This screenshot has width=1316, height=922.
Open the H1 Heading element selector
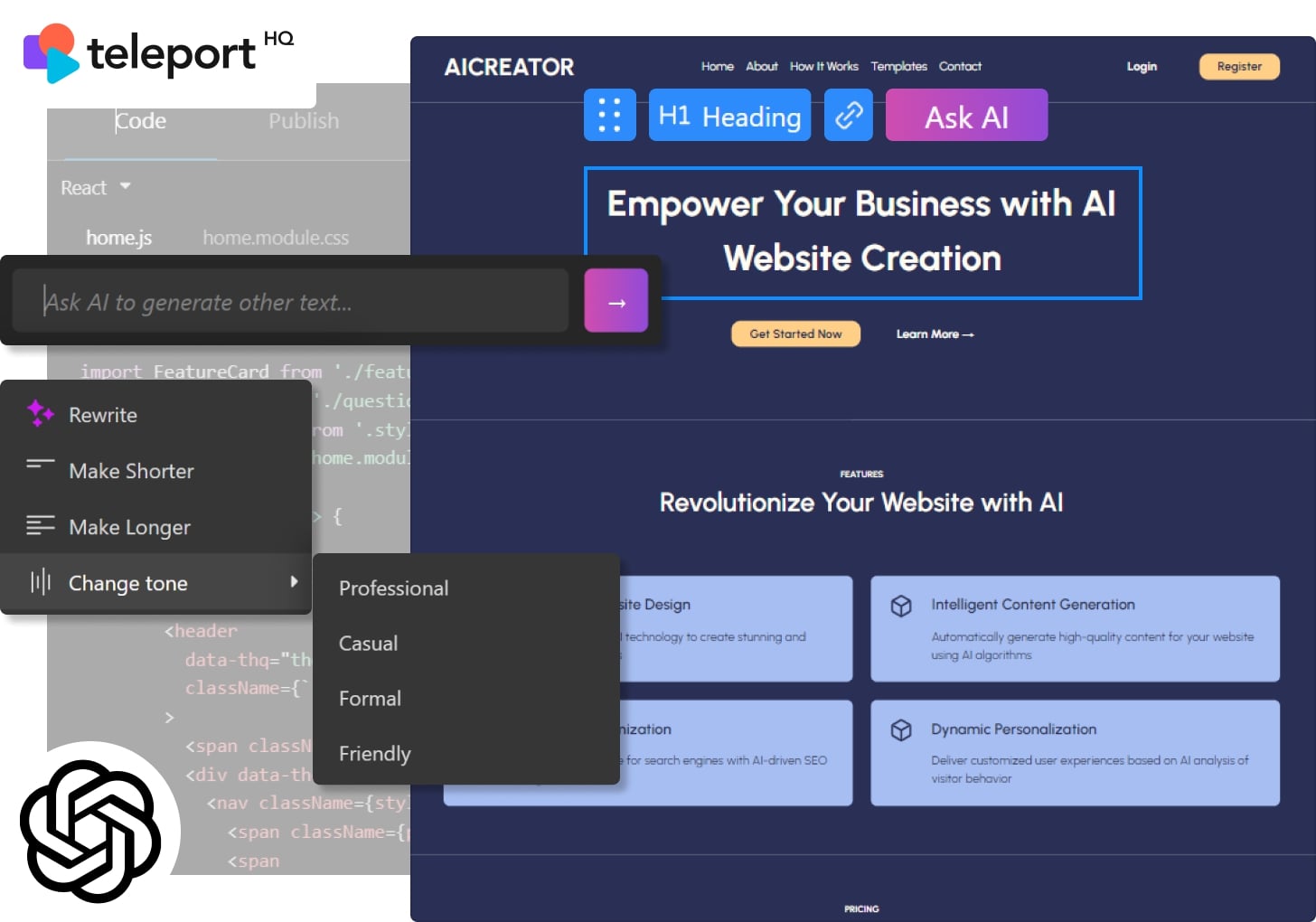tap(729, 115)
